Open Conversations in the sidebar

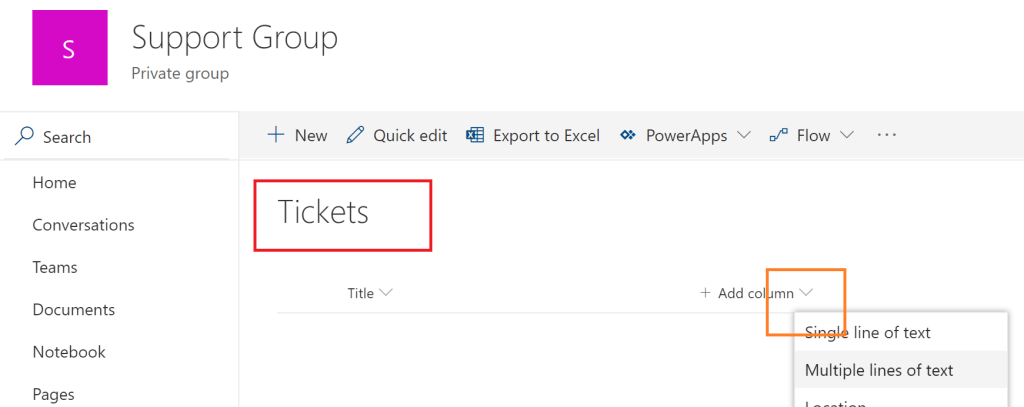[x=83, y=225]
